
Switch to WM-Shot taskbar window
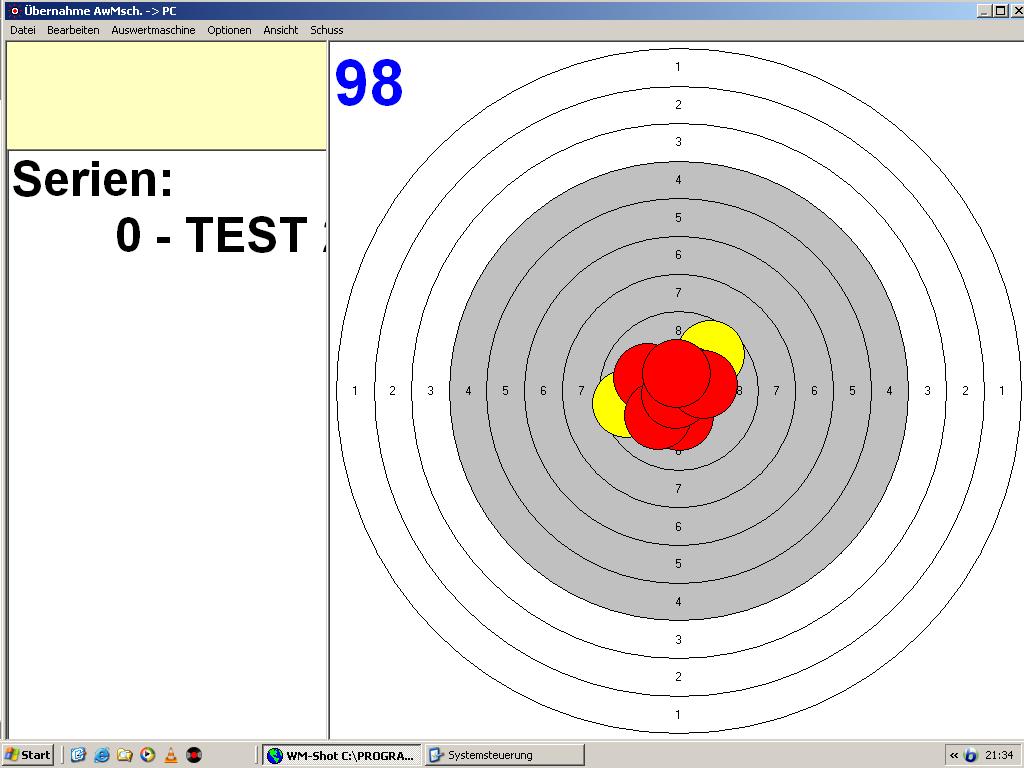tap(340, 755)
